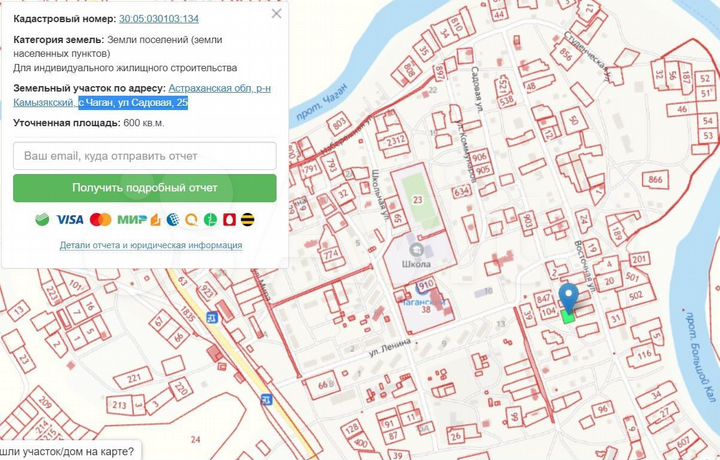
Task: Click the WebMoney globe icon
Action: click(x=173, y=219)
